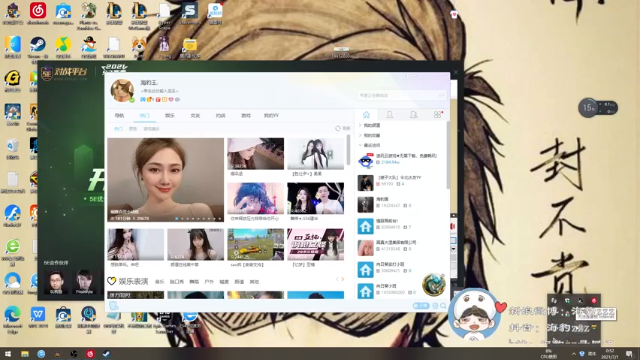Image resolution: width=640 pixels, height=360 pixels.
Task: Expand the first collapsed sidebar group
Action: point(360,125)
